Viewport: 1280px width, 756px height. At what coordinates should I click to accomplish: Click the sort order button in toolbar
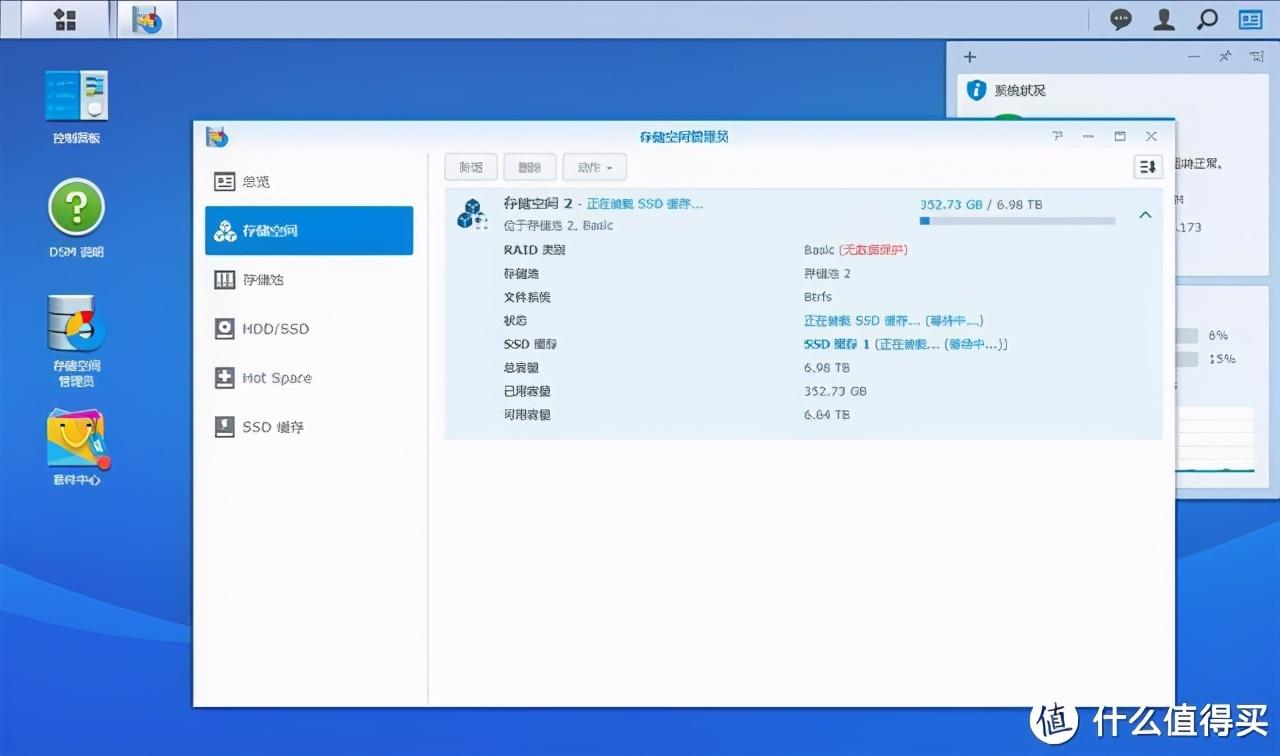(x=1148, y=167)
